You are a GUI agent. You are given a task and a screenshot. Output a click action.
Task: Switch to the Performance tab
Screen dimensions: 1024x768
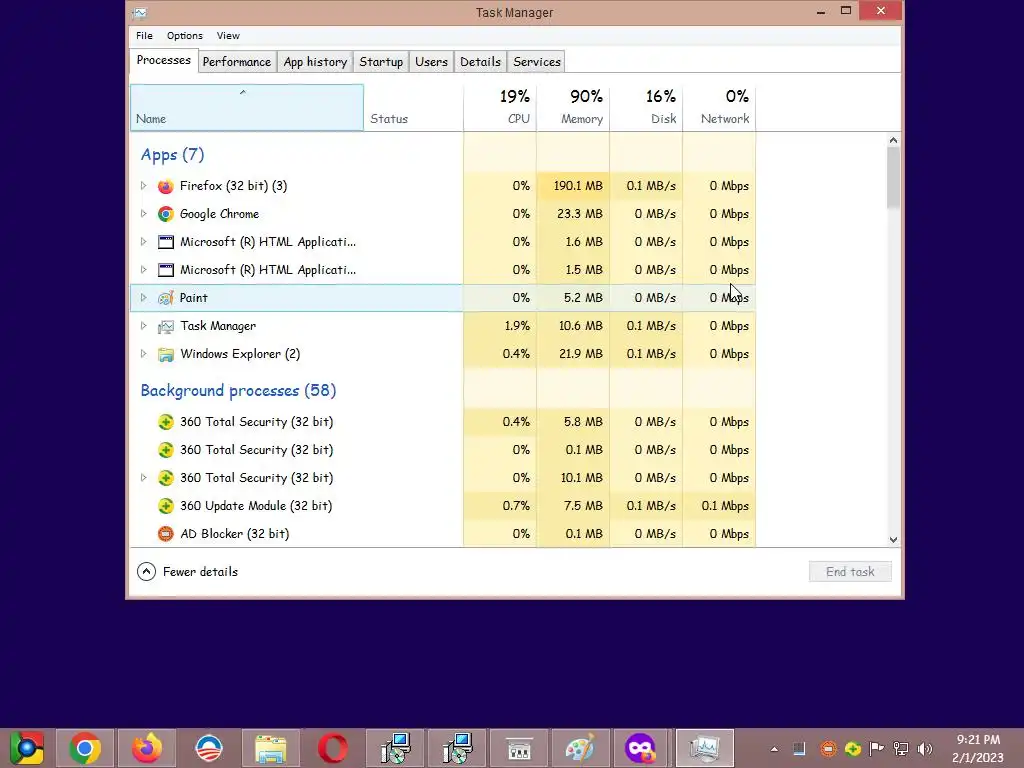[x=236, y=62]
